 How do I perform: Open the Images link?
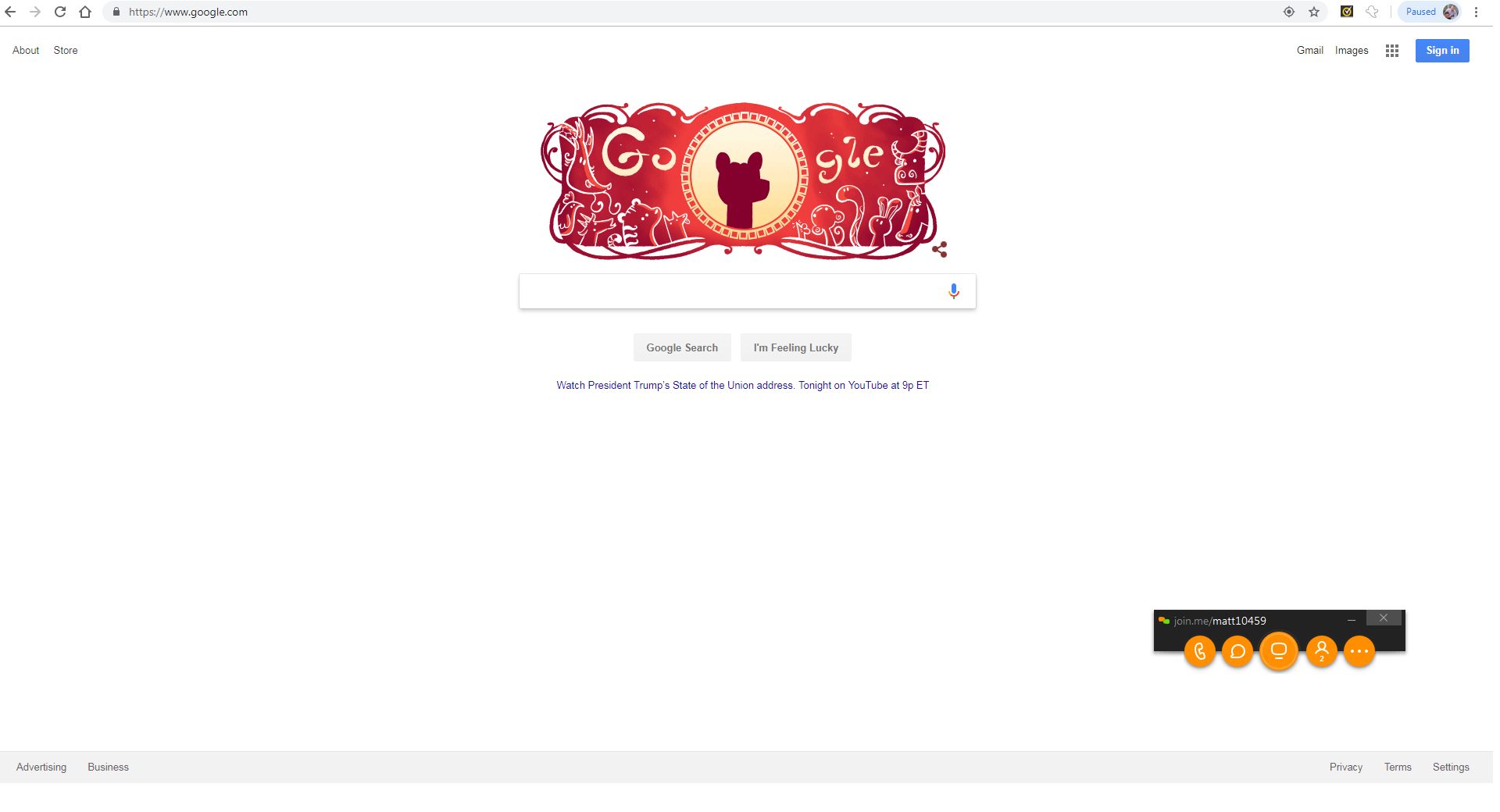click(1352, 50)
